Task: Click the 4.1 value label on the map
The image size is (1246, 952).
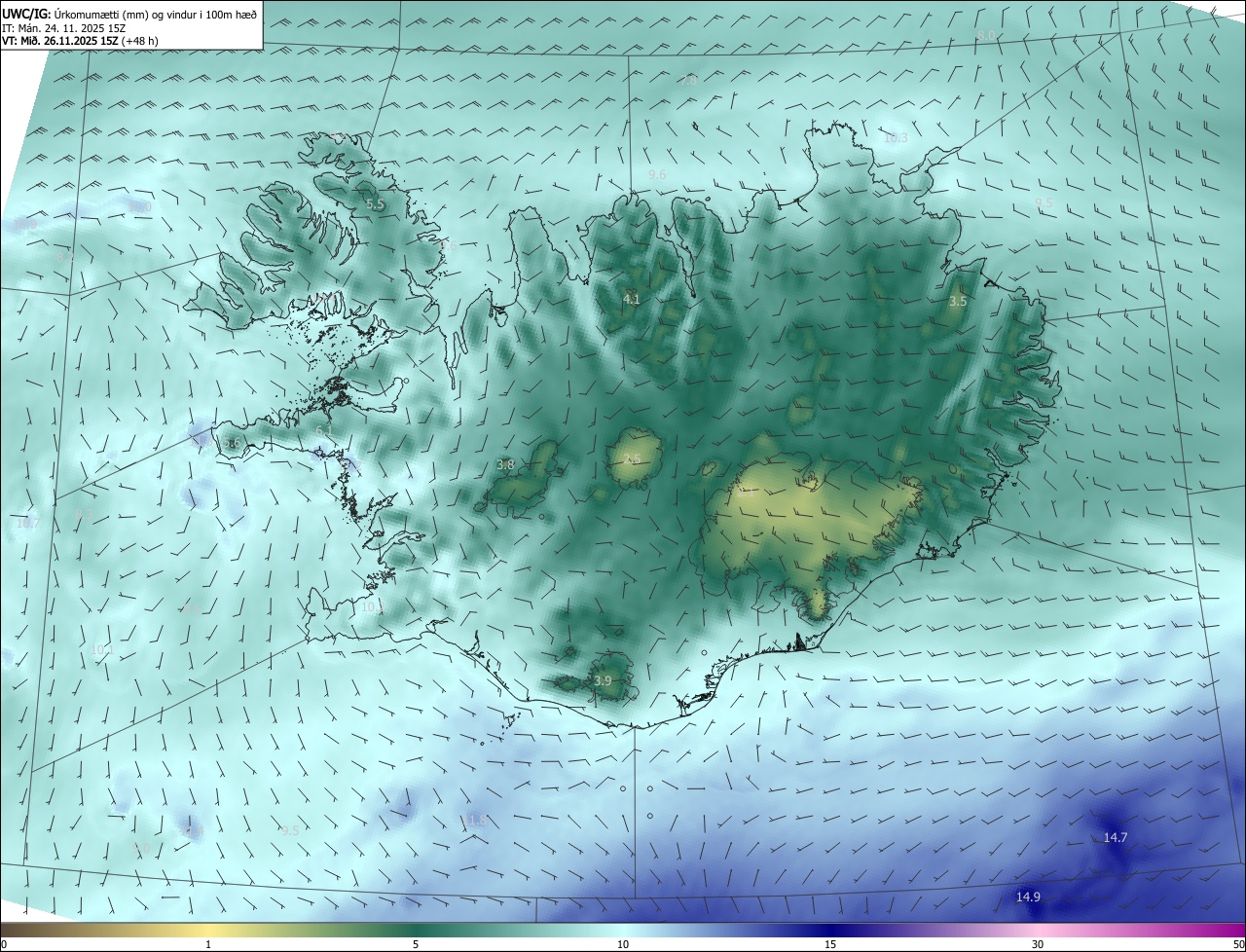Action: [632, 299]
